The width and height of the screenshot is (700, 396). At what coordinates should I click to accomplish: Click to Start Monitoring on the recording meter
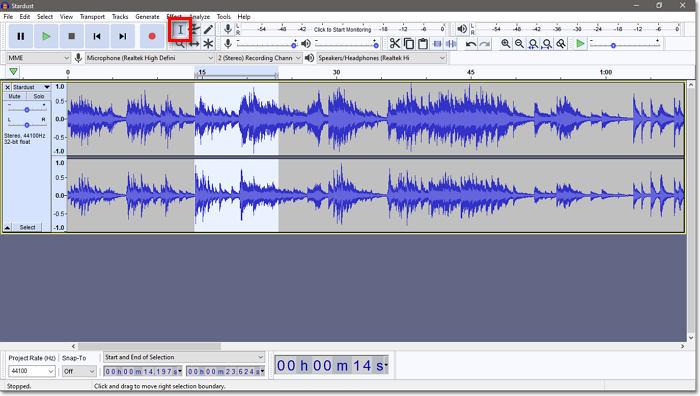(342, 29)
